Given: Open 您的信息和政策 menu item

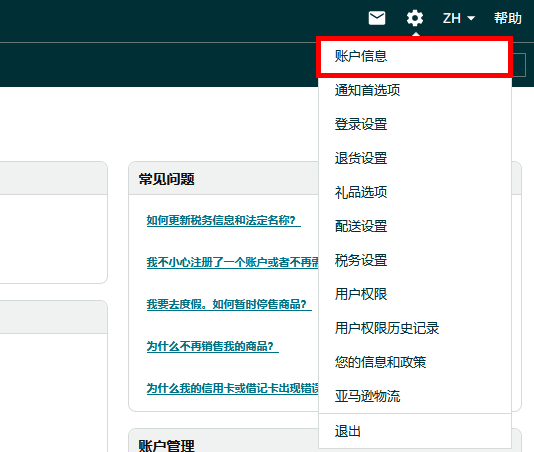Looking at the screenshot, I should pos(415,362).
